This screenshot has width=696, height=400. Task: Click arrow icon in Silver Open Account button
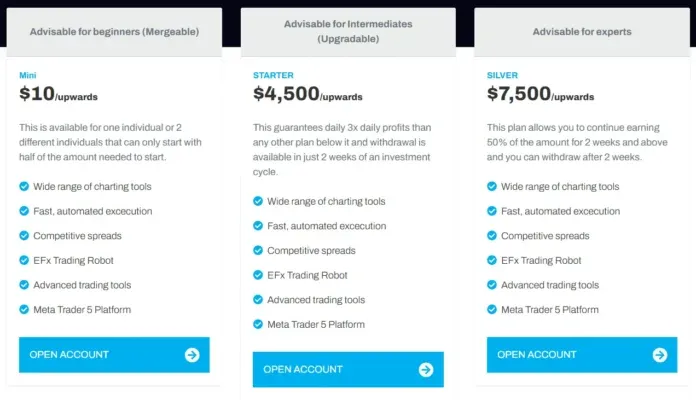(x=659, y=355)
